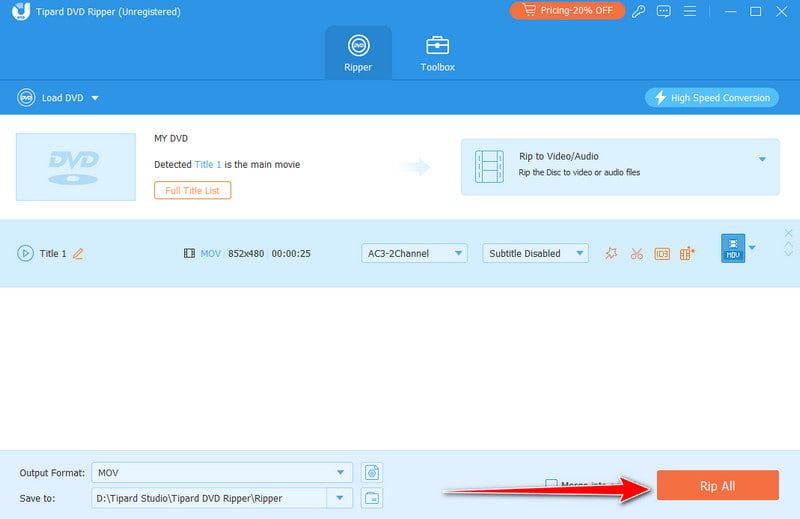Click the MOV output format icon
The image size is (800, 519).
coord(733,249)
